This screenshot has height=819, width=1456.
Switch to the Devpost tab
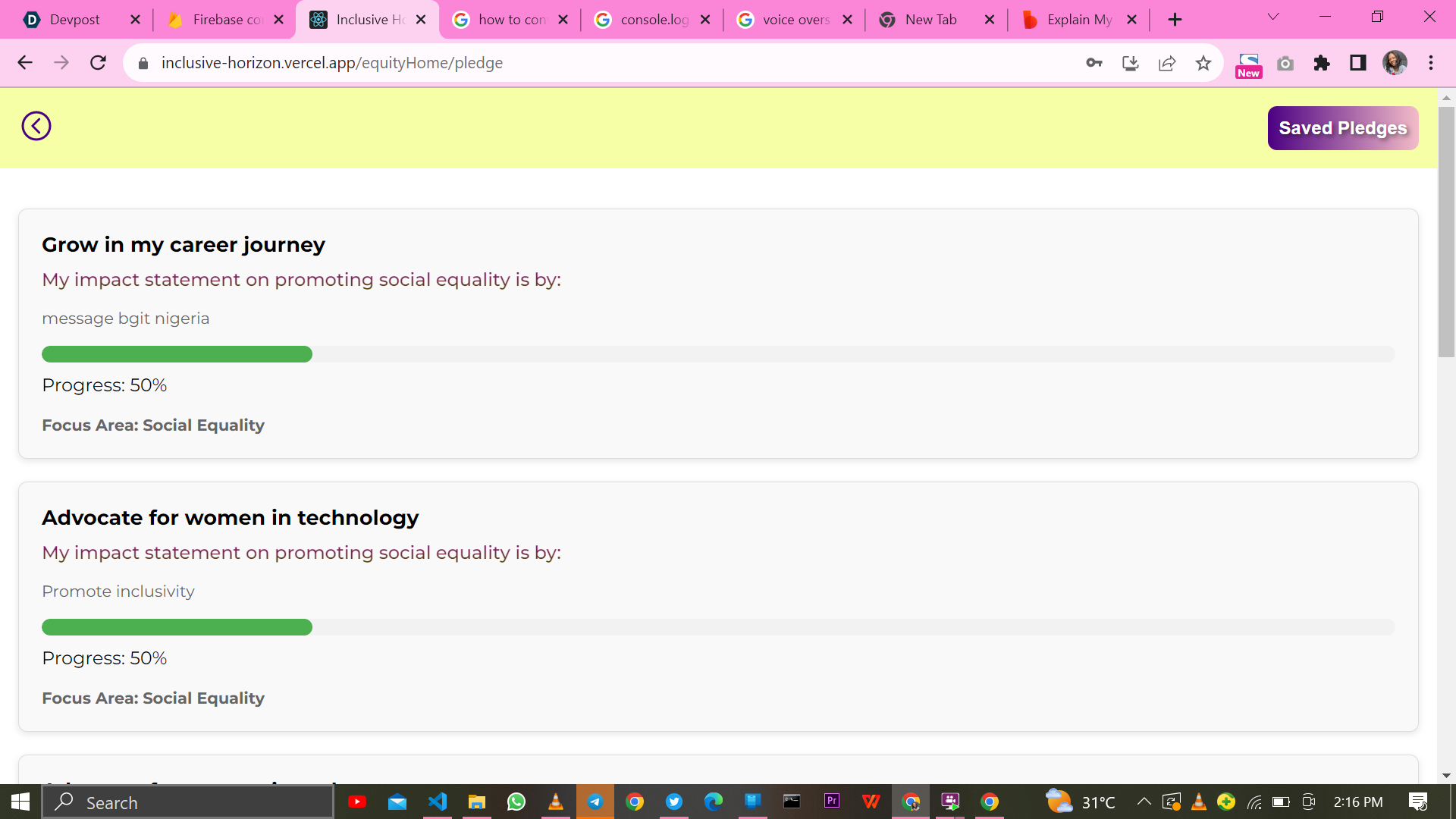tap(74, 20)
